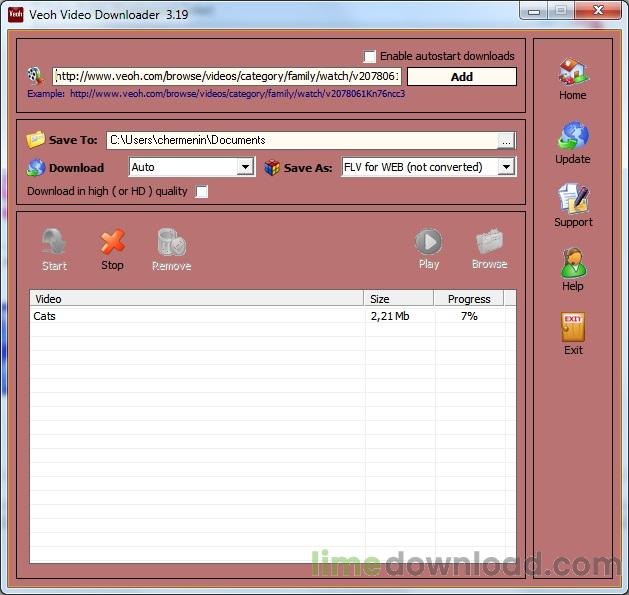The image size is (629, 595).
Task: Open the Support icon
Action: 573,199
